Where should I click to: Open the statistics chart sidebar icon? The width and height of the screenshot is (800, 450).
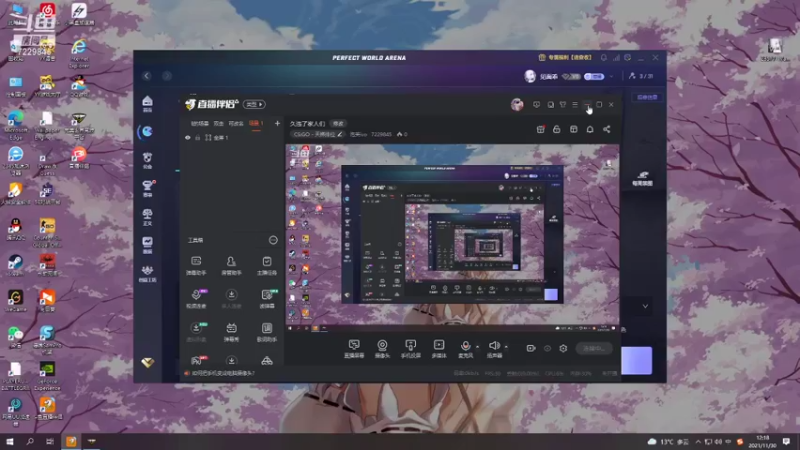[x=147, y=244]
